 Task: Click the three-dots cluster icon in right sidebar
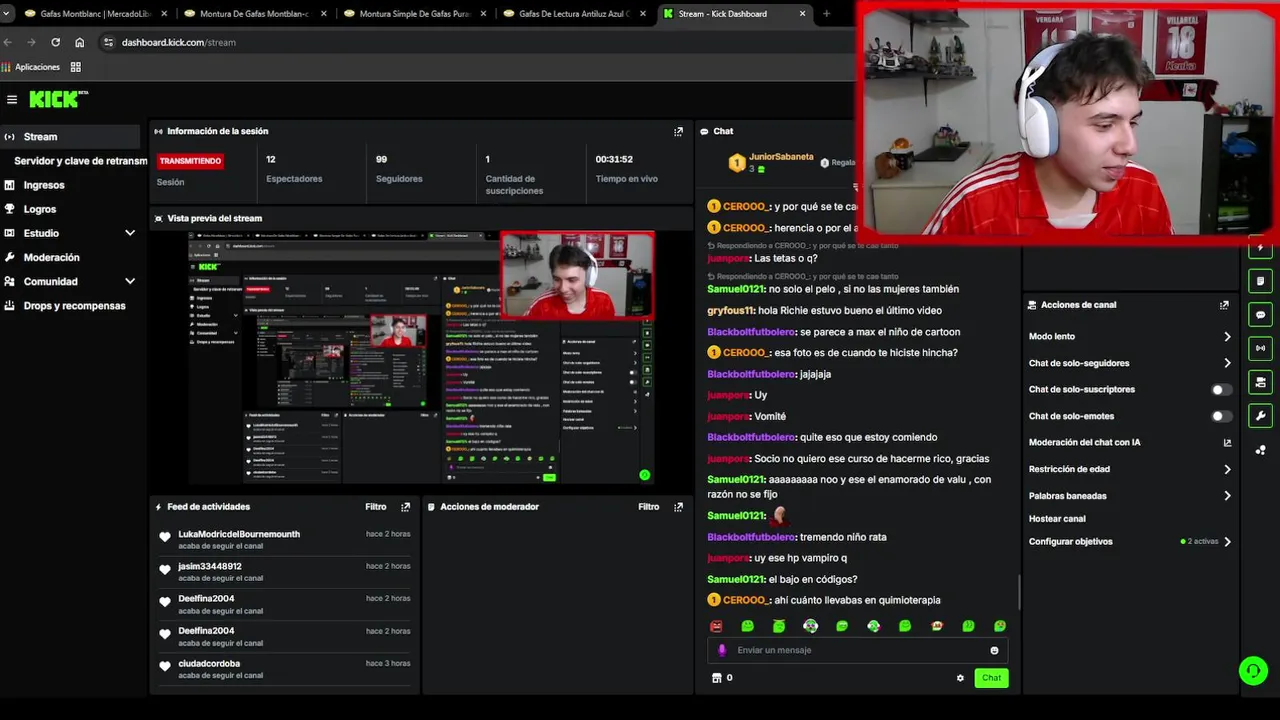tap(1260, 450)
